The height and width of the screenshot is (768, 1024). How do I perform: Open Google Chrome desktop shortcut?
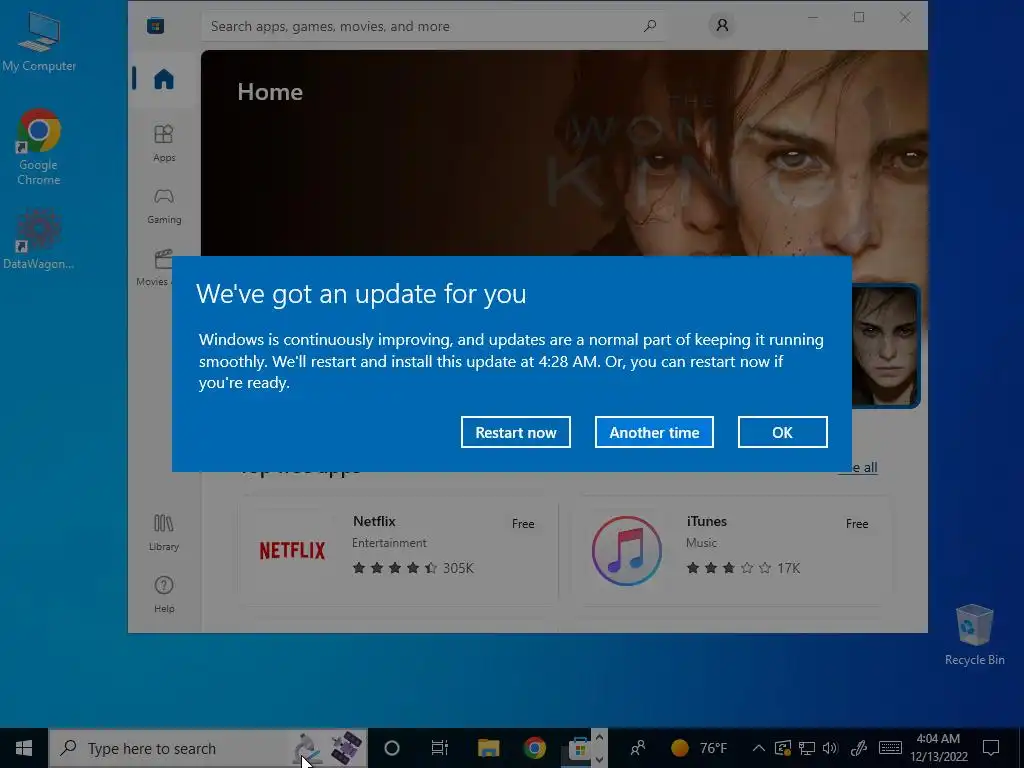point(39,148)
